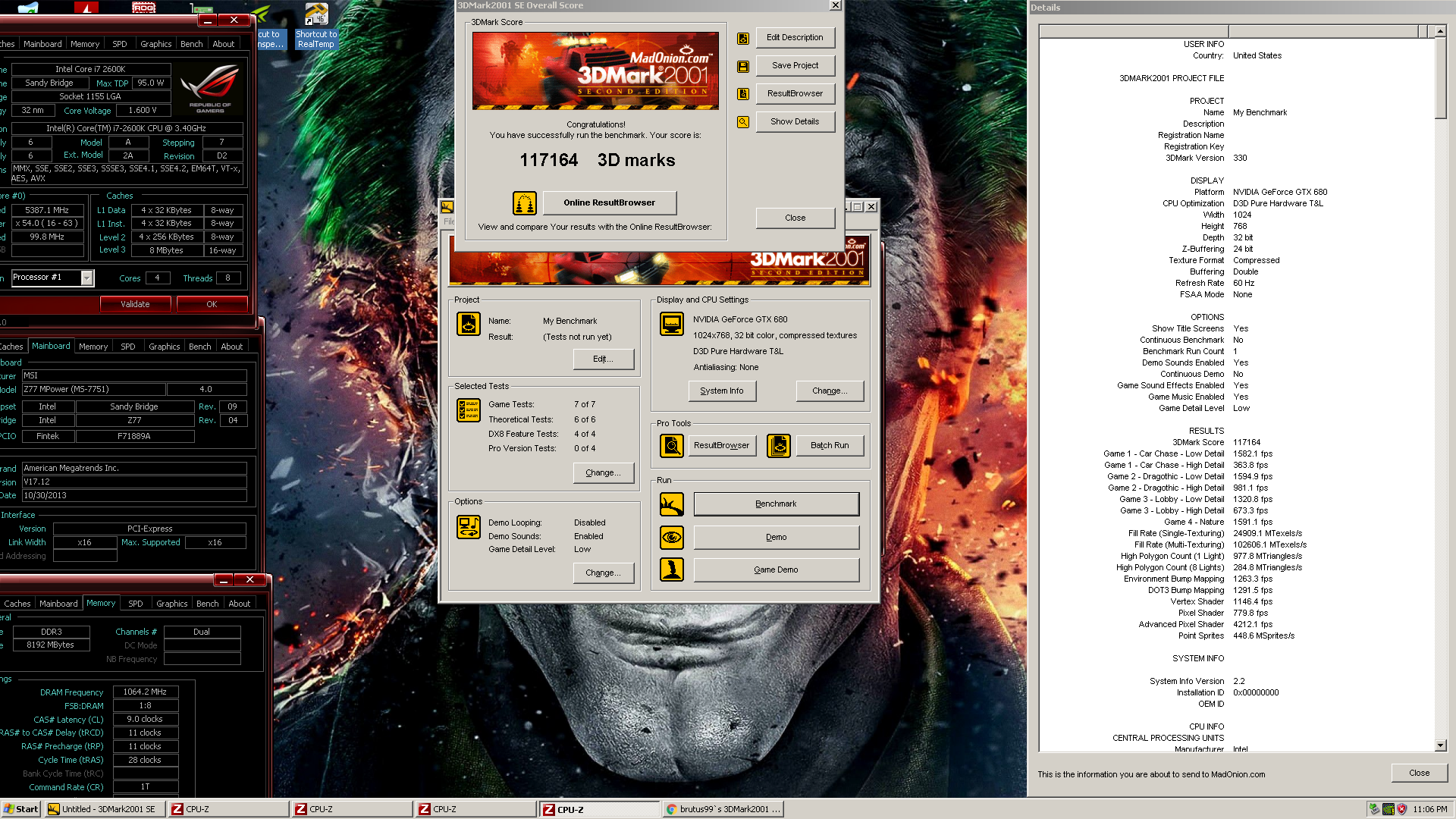1456x819 pixels.
Task: Click the Details panel scrollbar up arrow
Action: coord(1441,32)
